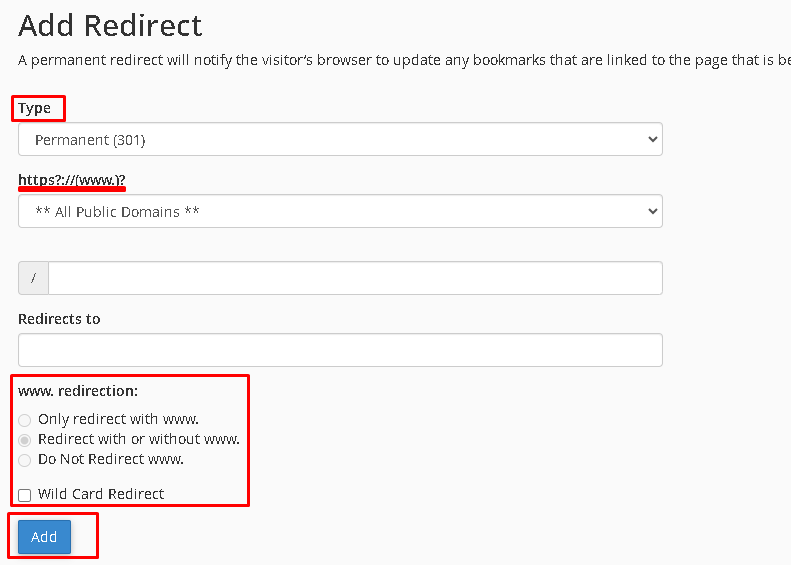Click the Do Not Redirect www. label text
This screenshot has width=791, height=565.
pos(110,459)
